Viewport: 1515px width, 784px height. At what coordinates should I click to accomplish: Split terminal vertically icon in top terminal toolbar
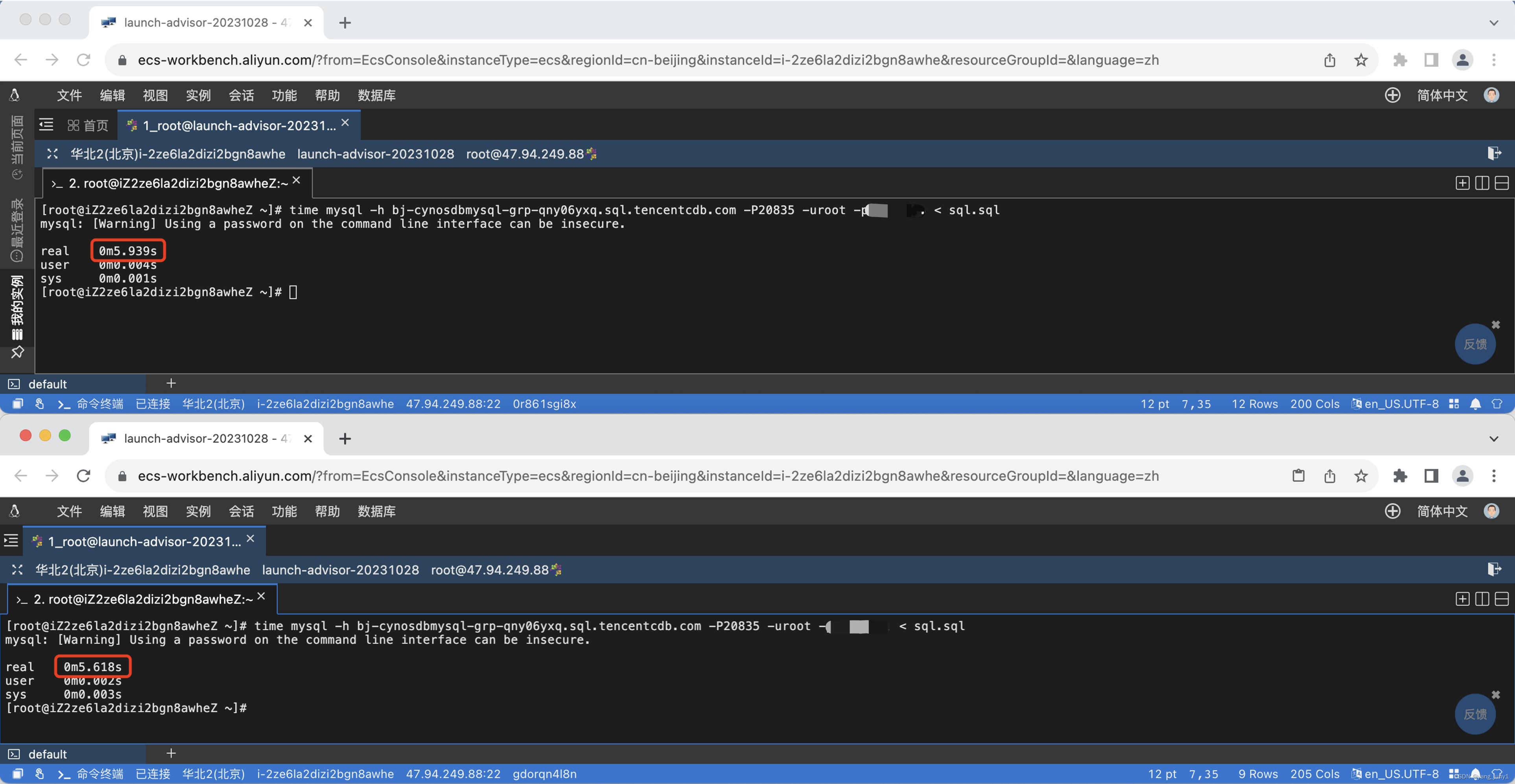pyautogui.click(x=1482, y=183)
